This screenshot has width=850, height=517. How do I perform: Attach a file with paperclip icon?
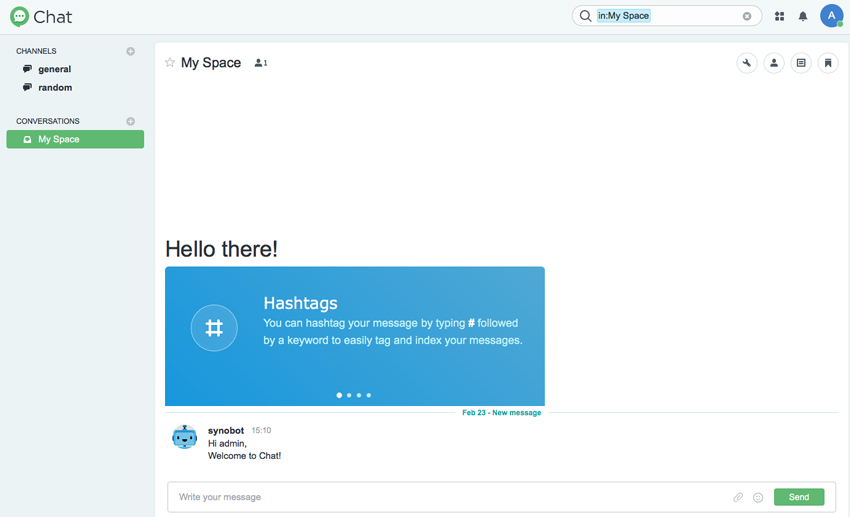(738, 497)
